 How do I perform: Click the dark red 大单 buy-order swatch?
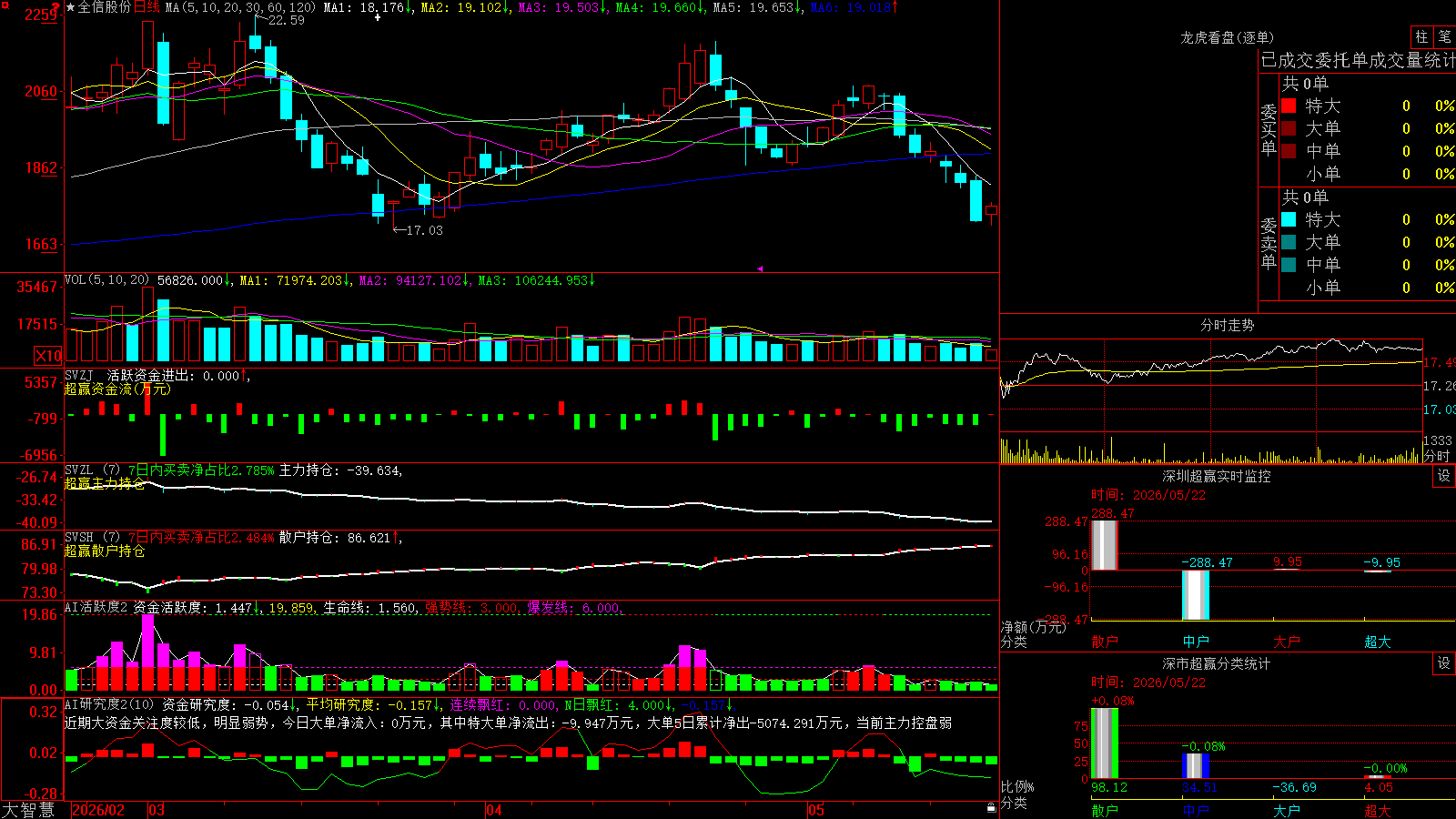(x=1289, y=128)
